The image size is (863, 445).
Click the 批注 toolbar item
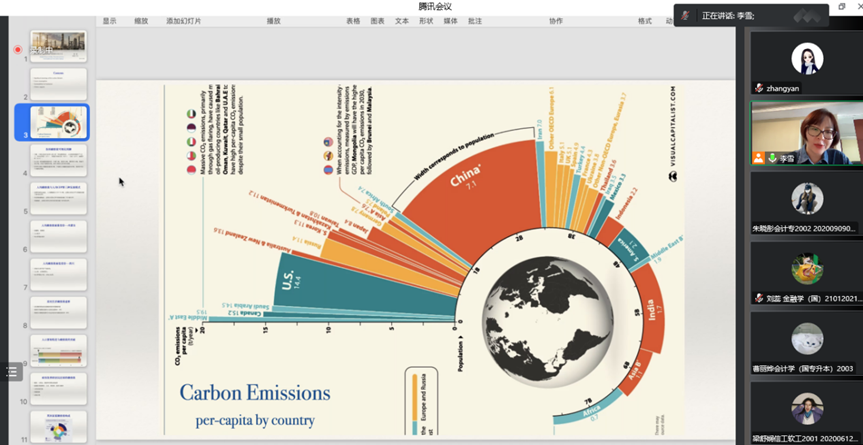[475, 21]
